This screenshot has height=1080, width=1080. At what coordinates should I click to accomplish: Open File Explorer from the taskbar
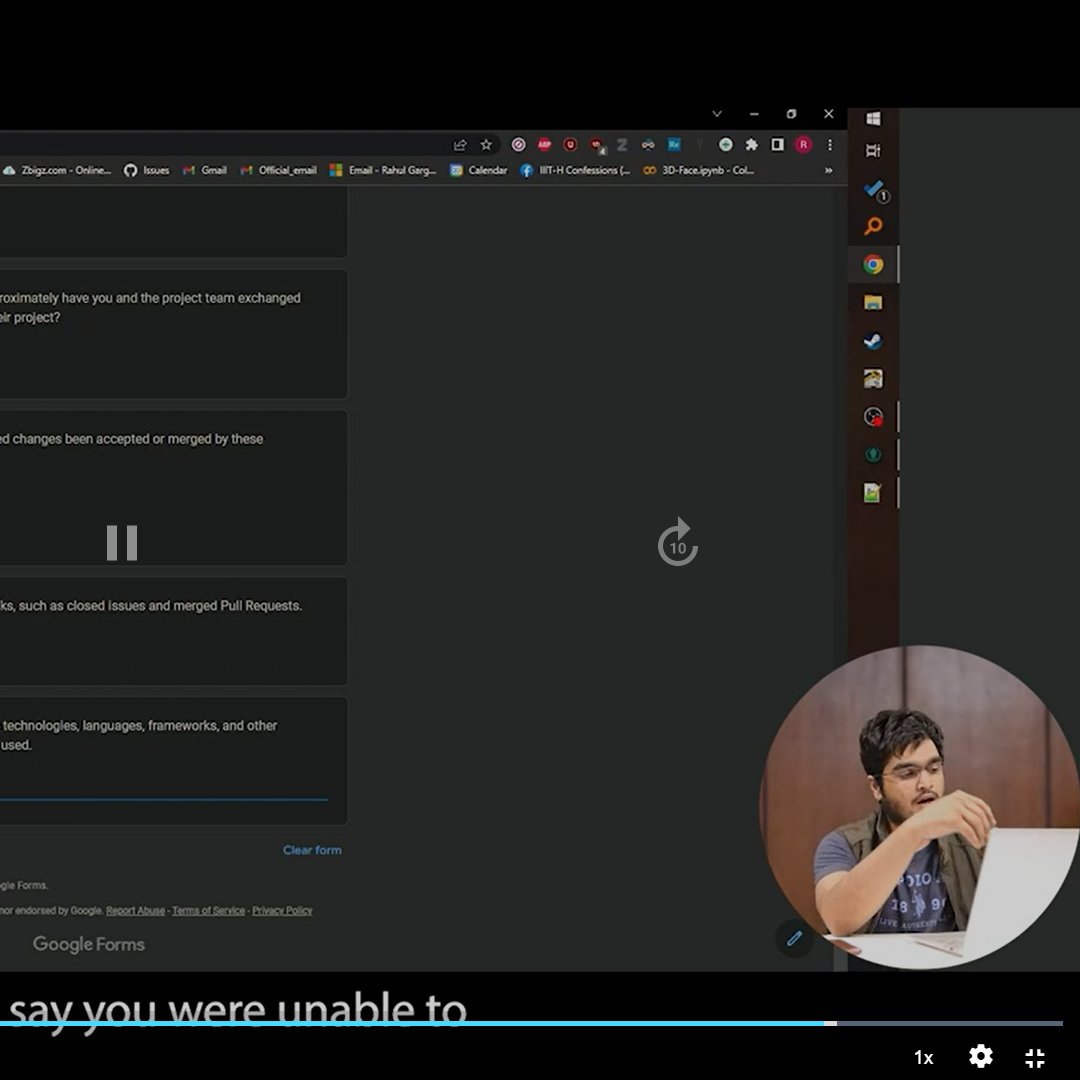[873, 302]
